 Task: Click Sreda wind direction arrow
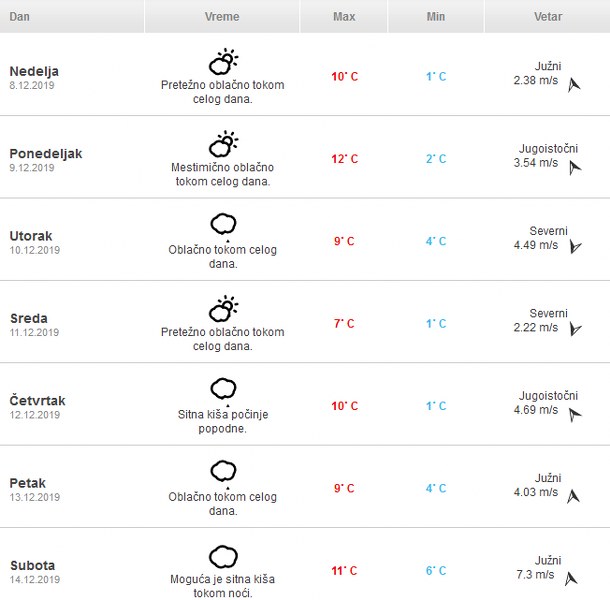[574, 328]
